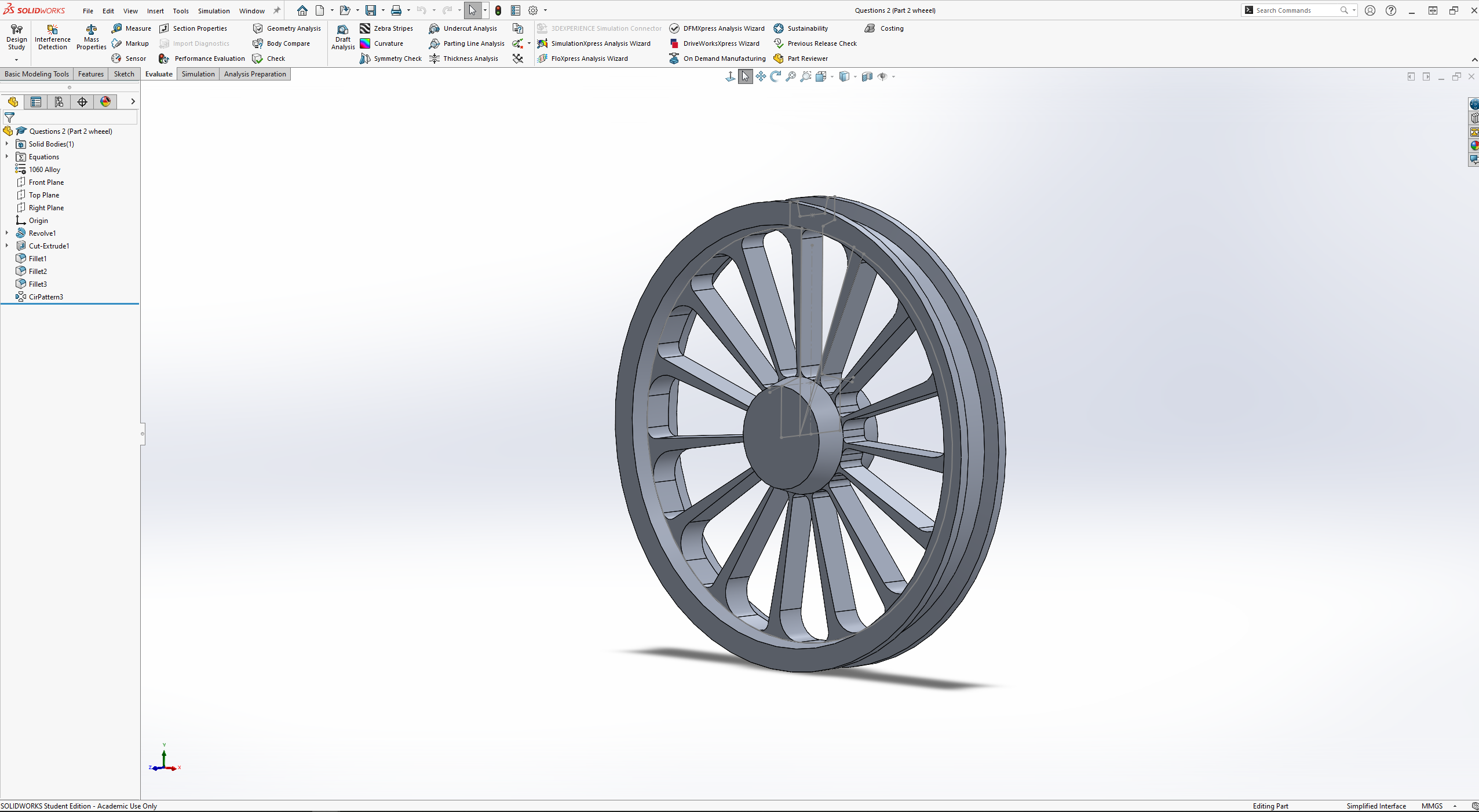Screen dimensions: 1479x812
Task: Switch to Basic Modeling Tools tab
Action: pyautogui.click(x=36, y=74)
